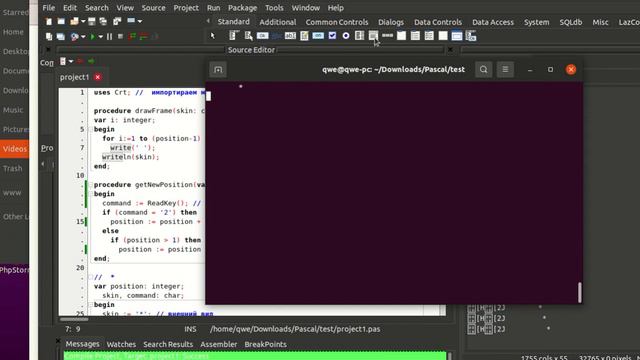Select the TButton component icon
Viewport: 640px width, 360px height.
(262, 36)
